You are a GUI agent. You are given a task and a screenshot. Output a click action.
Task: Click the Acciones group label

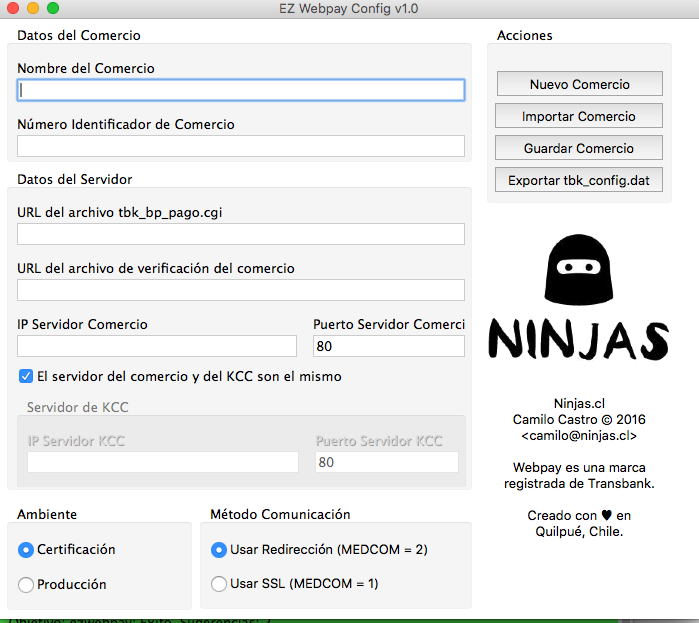click(525, 35)
